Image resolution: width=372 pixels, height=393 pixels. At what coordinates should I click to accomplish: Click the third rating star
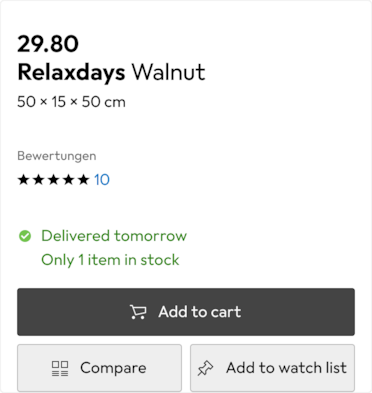pyautogui.click(x=54, y=179)
